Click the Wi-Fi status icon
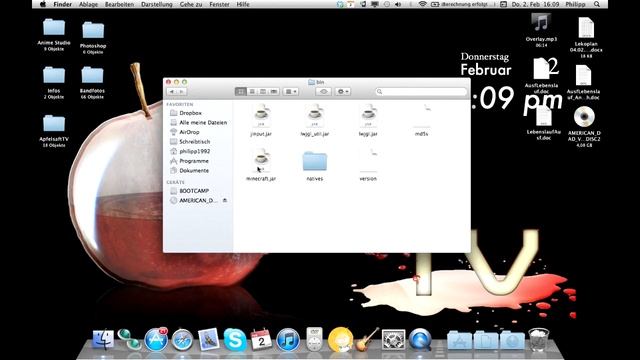This screenshot has width=640, height=360. (422, 4)
